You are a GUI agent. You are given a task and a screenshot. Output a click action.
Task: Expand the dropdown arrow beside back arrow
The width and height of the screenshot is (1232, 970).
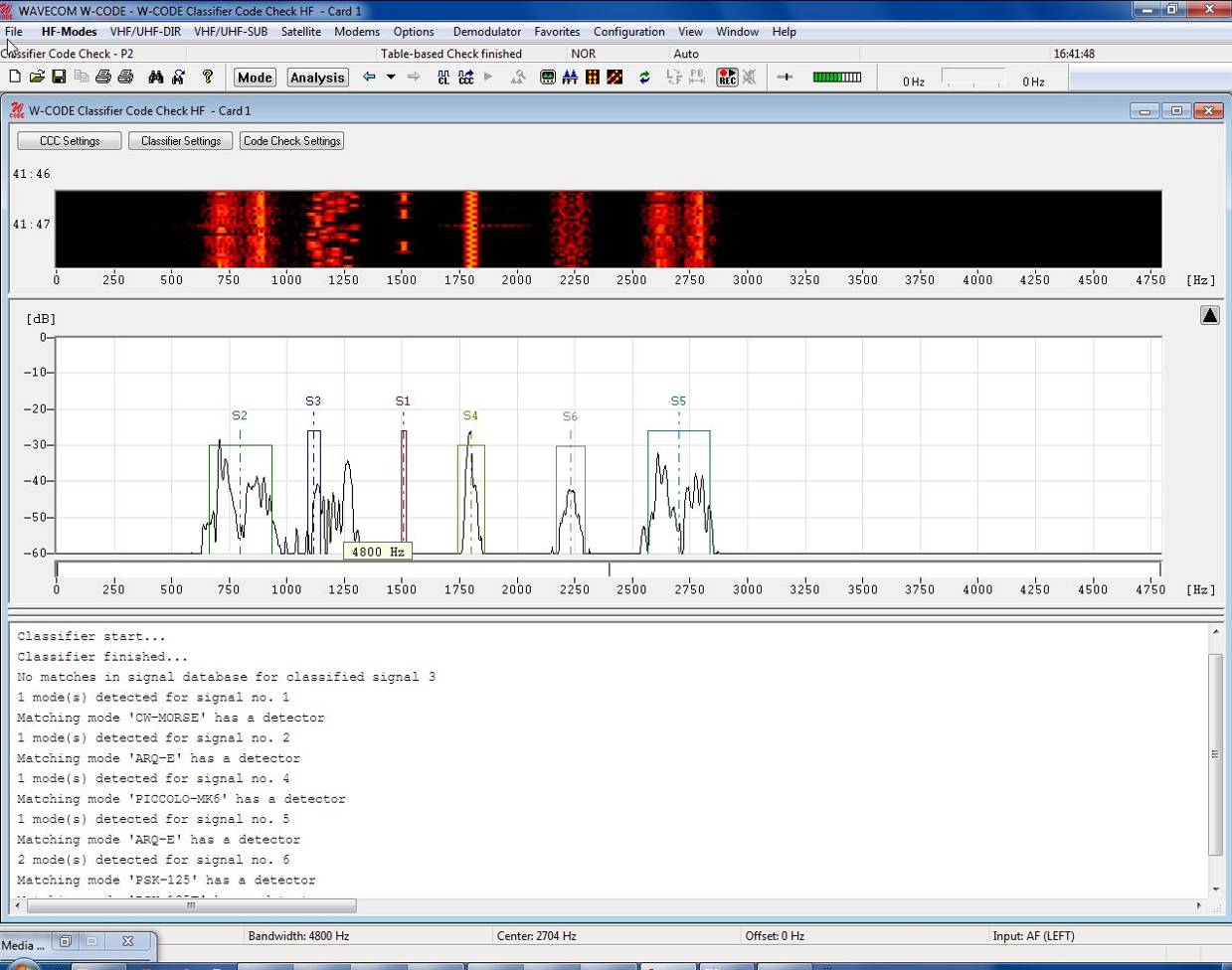(391, 78)
